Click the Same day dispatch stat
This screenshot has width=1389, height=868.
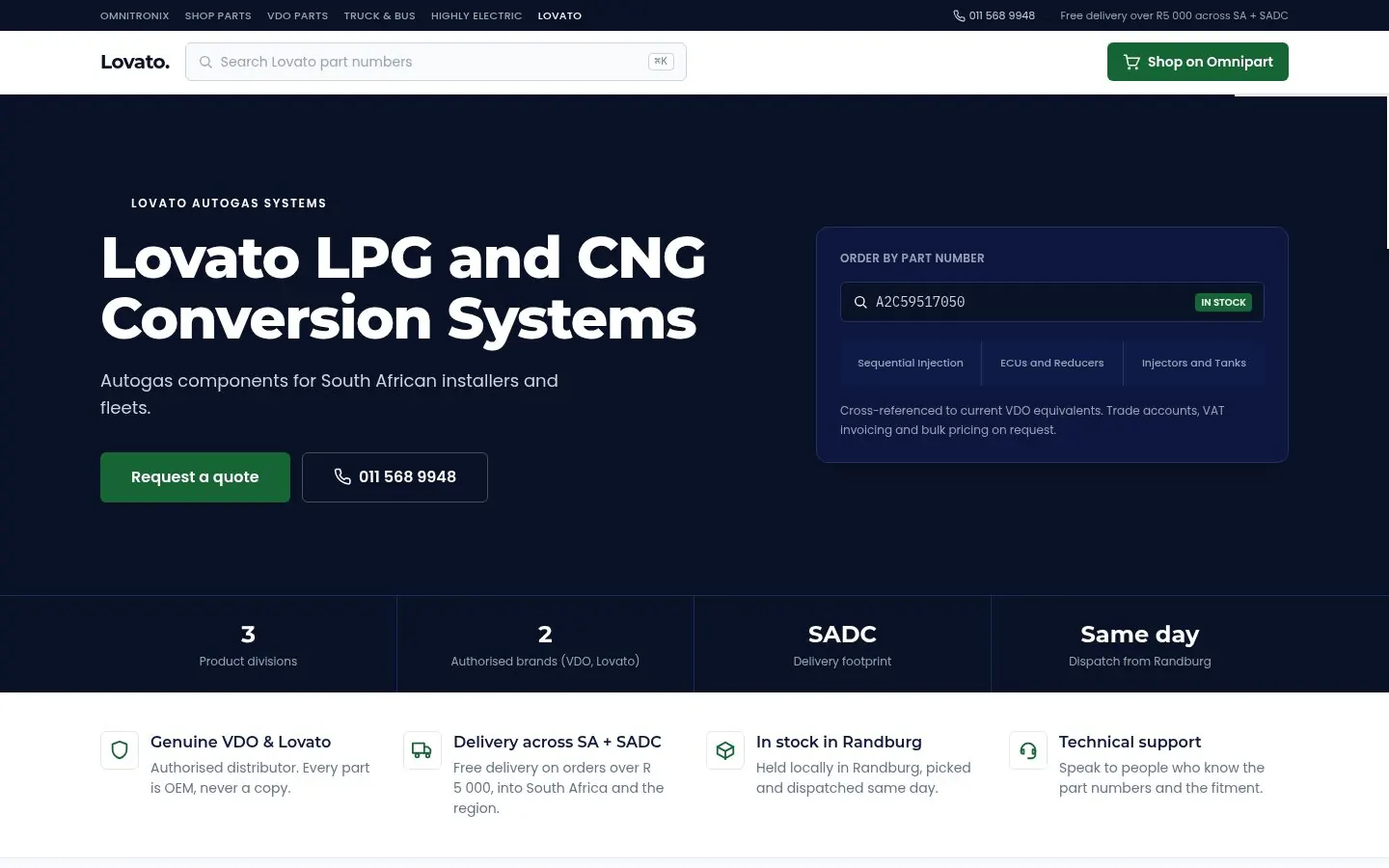coord(1139,644)
